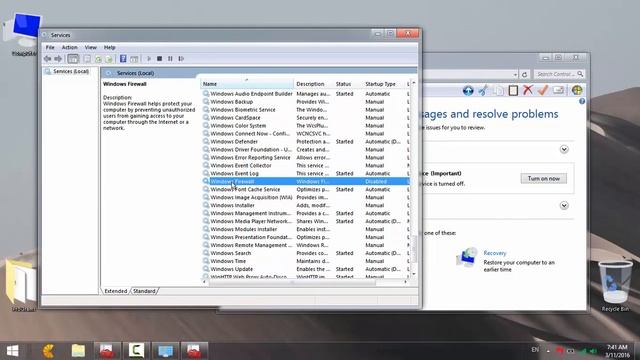Go forward with the Services toolbar arrow
This screenshot has height=360, width=640.
(x=58, y=59)
